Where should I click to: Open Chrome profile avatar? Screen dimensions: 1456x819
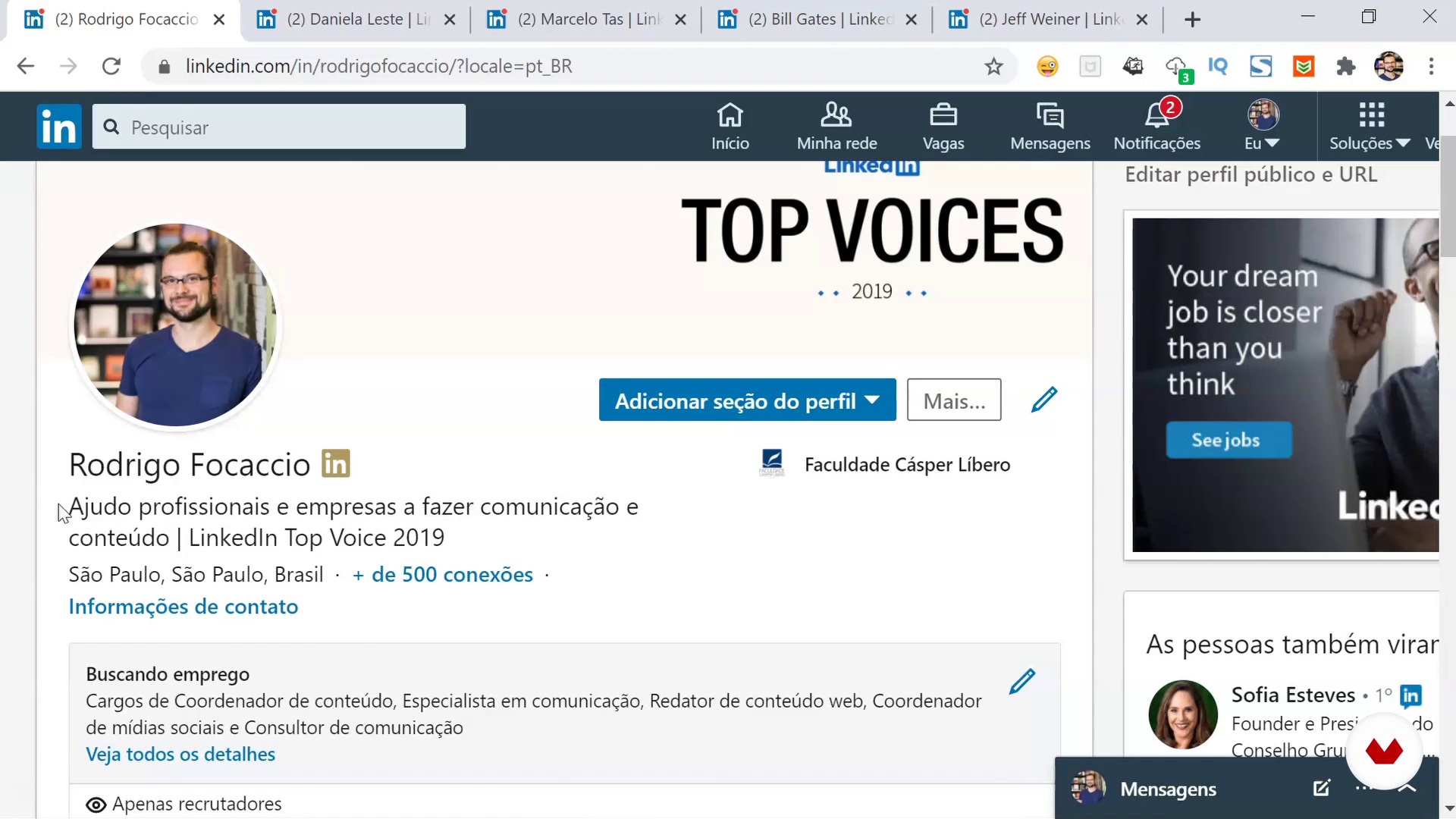pos(1389,67)
